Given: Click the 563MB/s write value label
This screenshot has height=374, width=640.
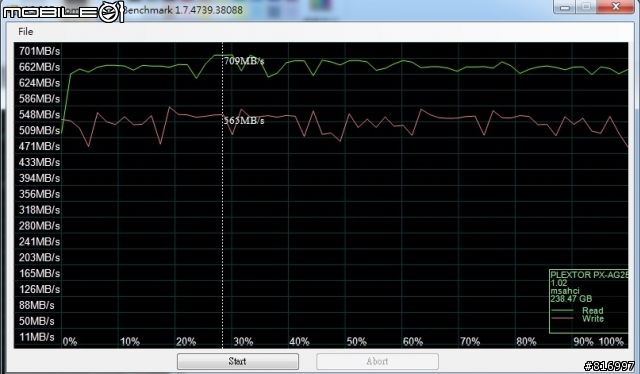Looking at the screenshot, I should (x=244, y=121).
